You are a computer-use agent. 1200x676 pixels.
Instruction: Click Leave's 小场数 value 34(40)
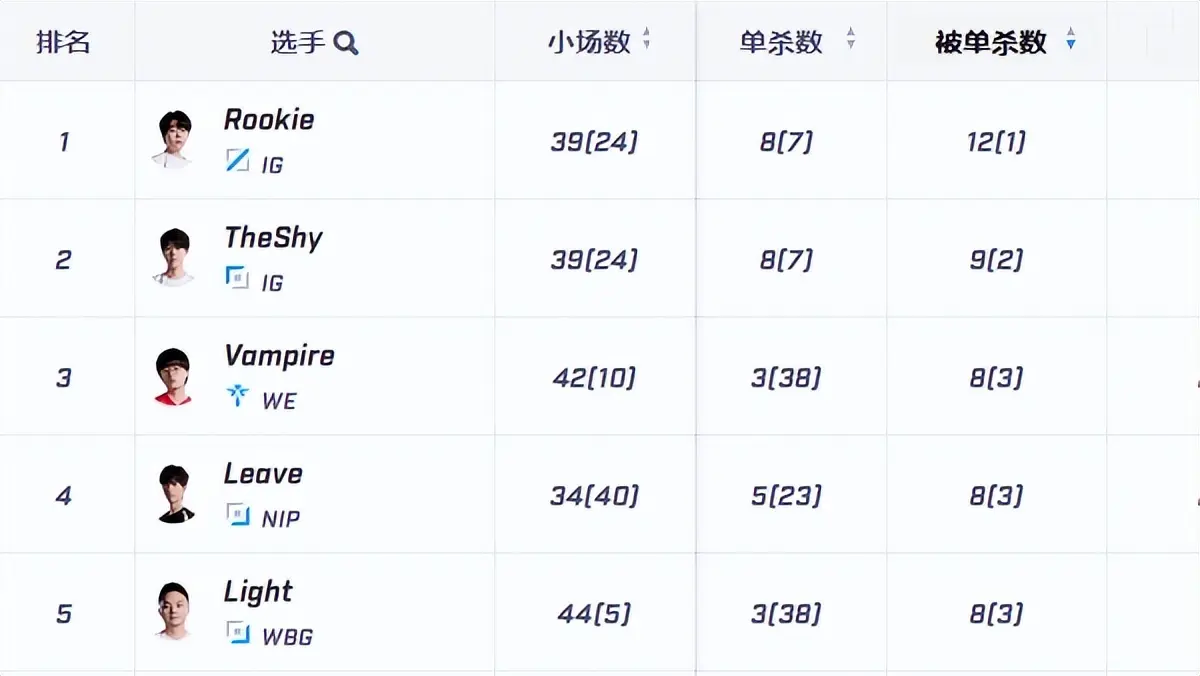pyautogui.click(x=596, y=494)
